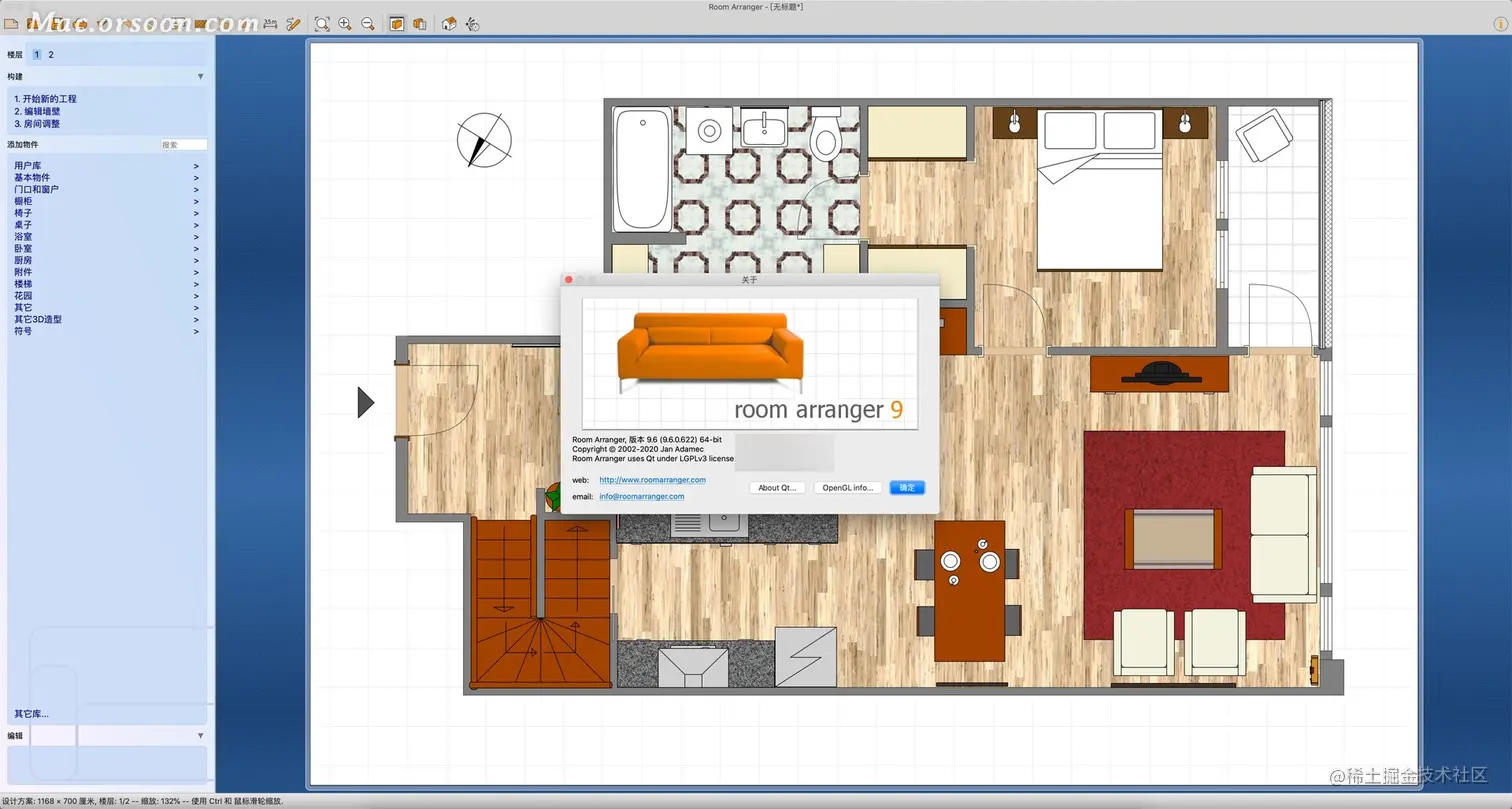This screenshot has width=1512, height=809.
Task: Click the 搜索 search field
Action: (184, 145)
